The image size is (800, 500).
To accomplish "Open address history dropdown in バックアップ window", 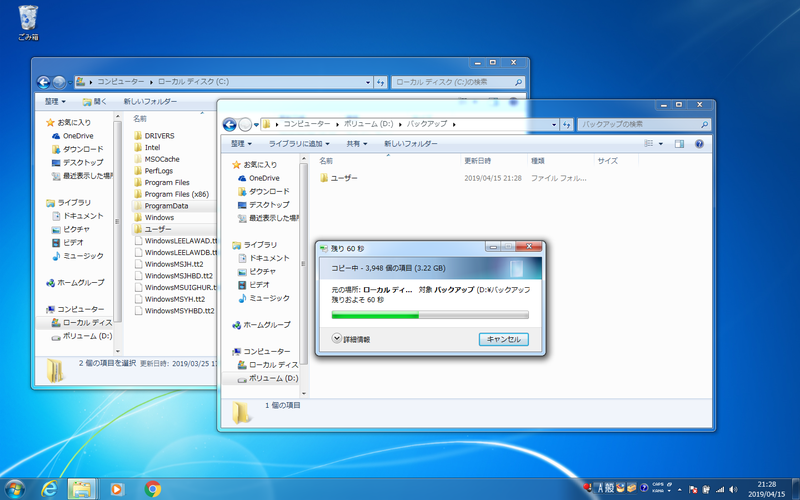I will click(554, 124).
